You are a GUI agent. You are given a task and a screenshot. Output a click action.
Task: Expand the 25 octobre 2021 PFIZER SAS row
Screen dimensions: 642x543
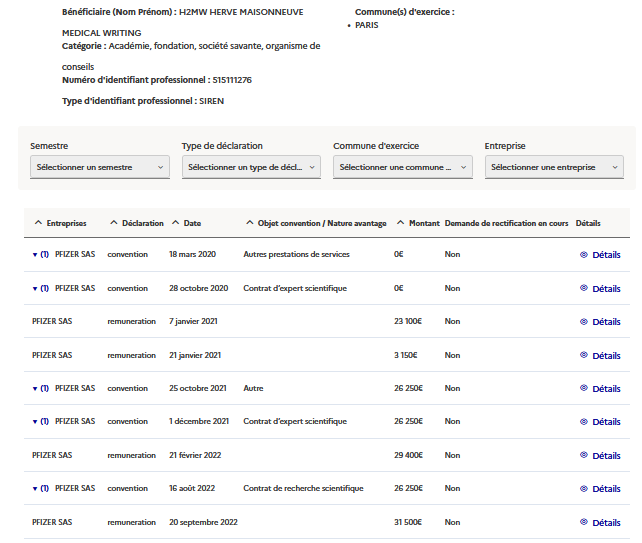pyautogui.click(x=35, y=388)
